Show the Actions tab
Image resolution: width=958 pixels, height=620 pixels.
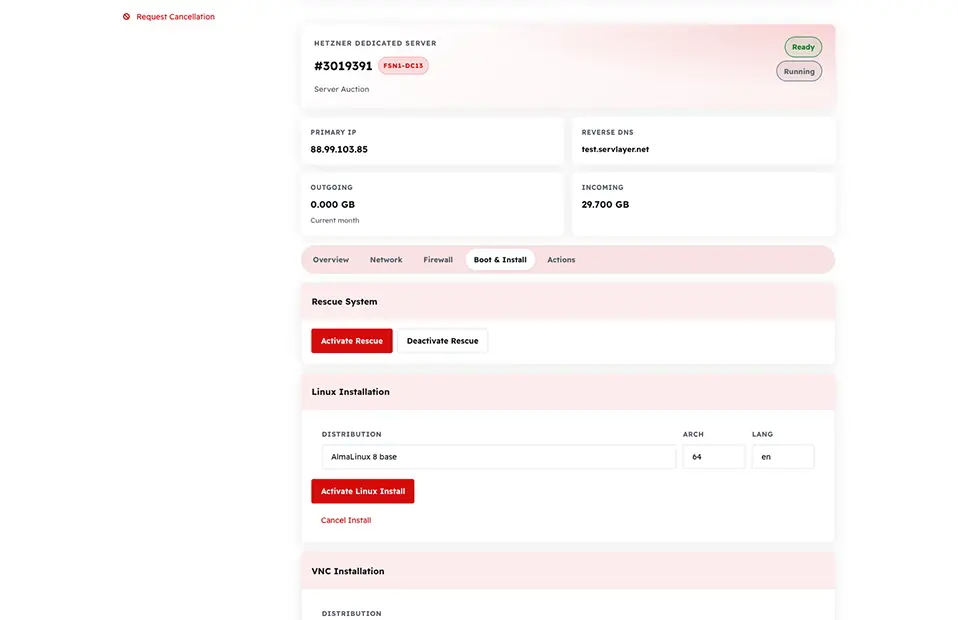click(x=561, y=260)
